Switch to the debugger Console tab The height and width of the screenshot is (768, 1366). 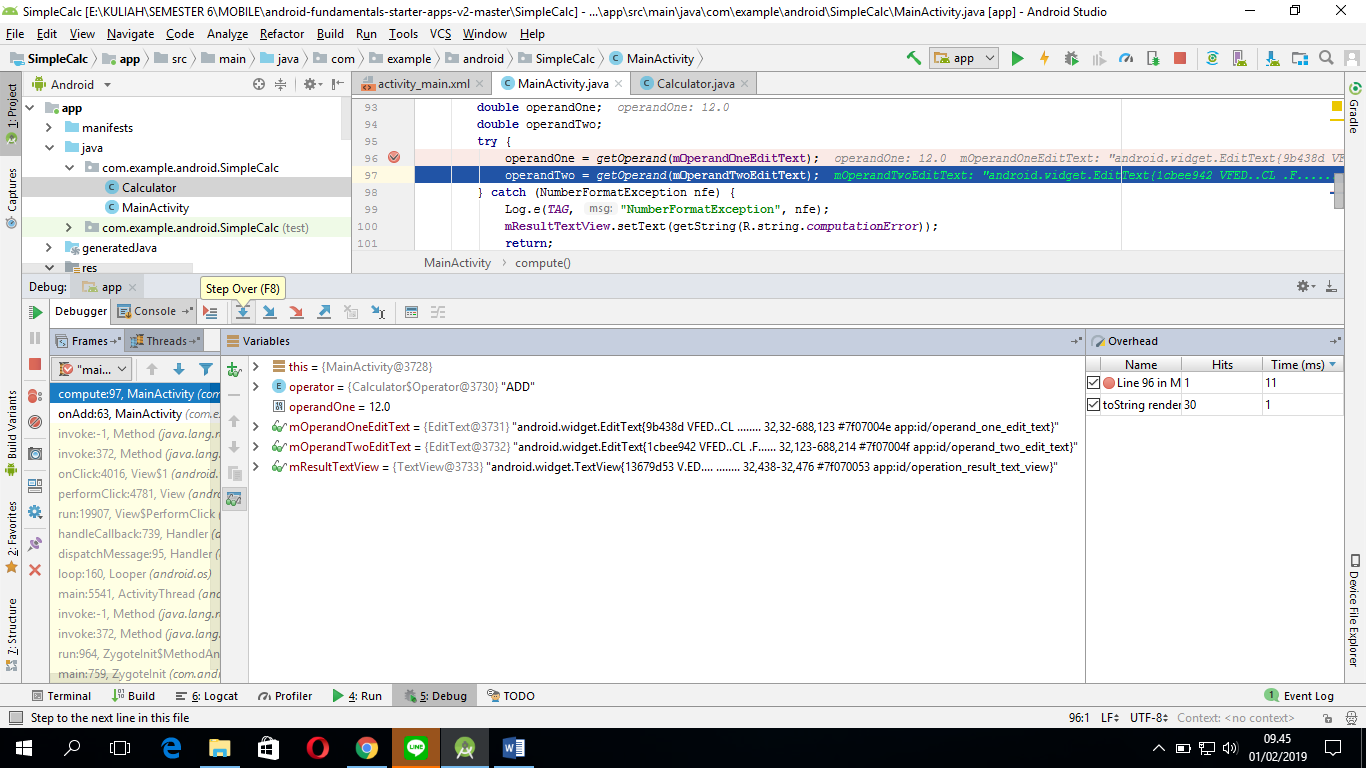(155, 312)
